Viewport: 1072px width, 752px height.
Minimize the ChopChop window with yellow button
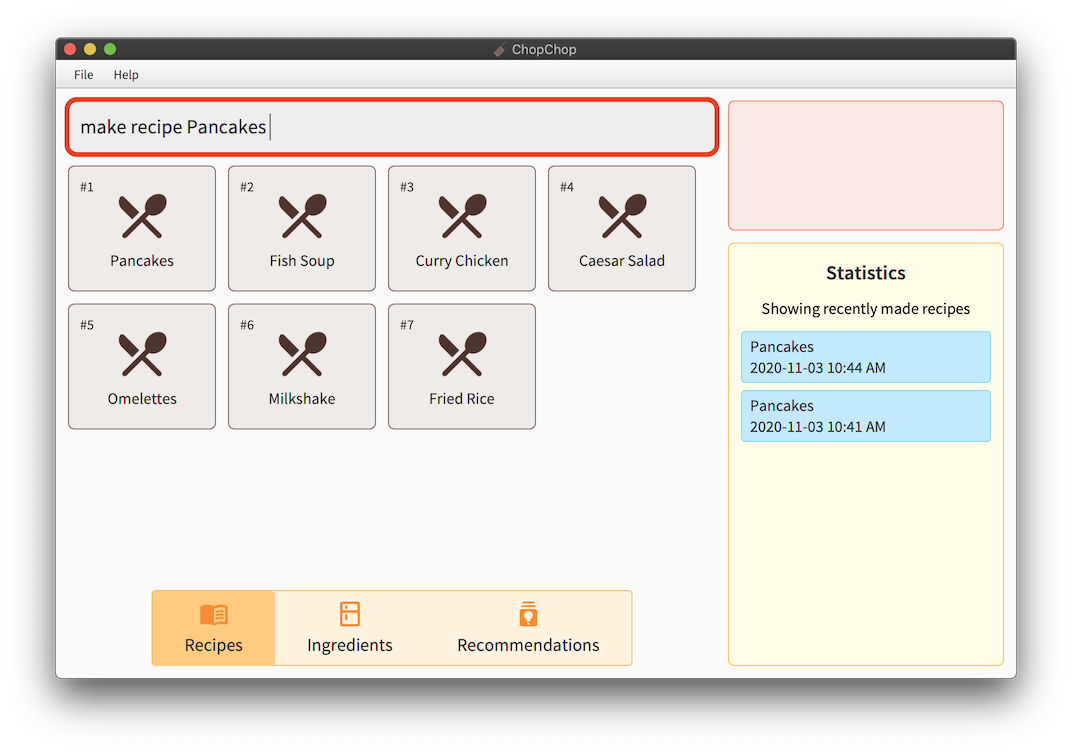(x=90, y=49)
